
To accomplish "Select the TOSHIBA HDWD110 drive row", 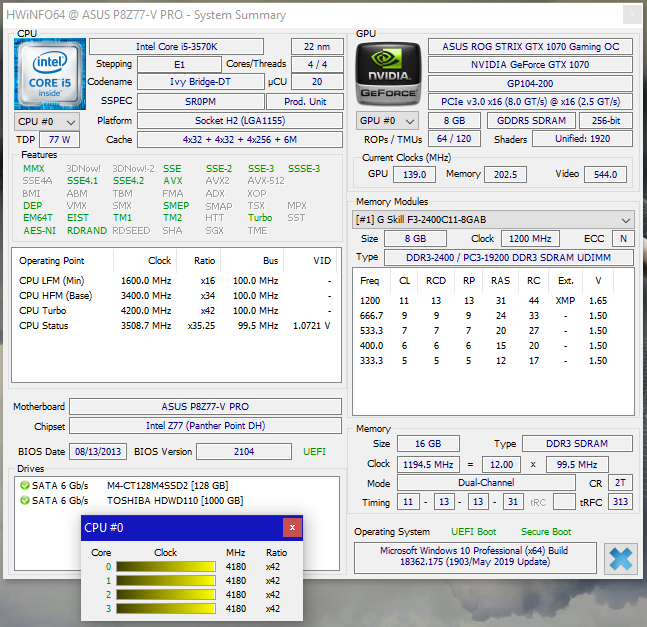I will 177,500.
